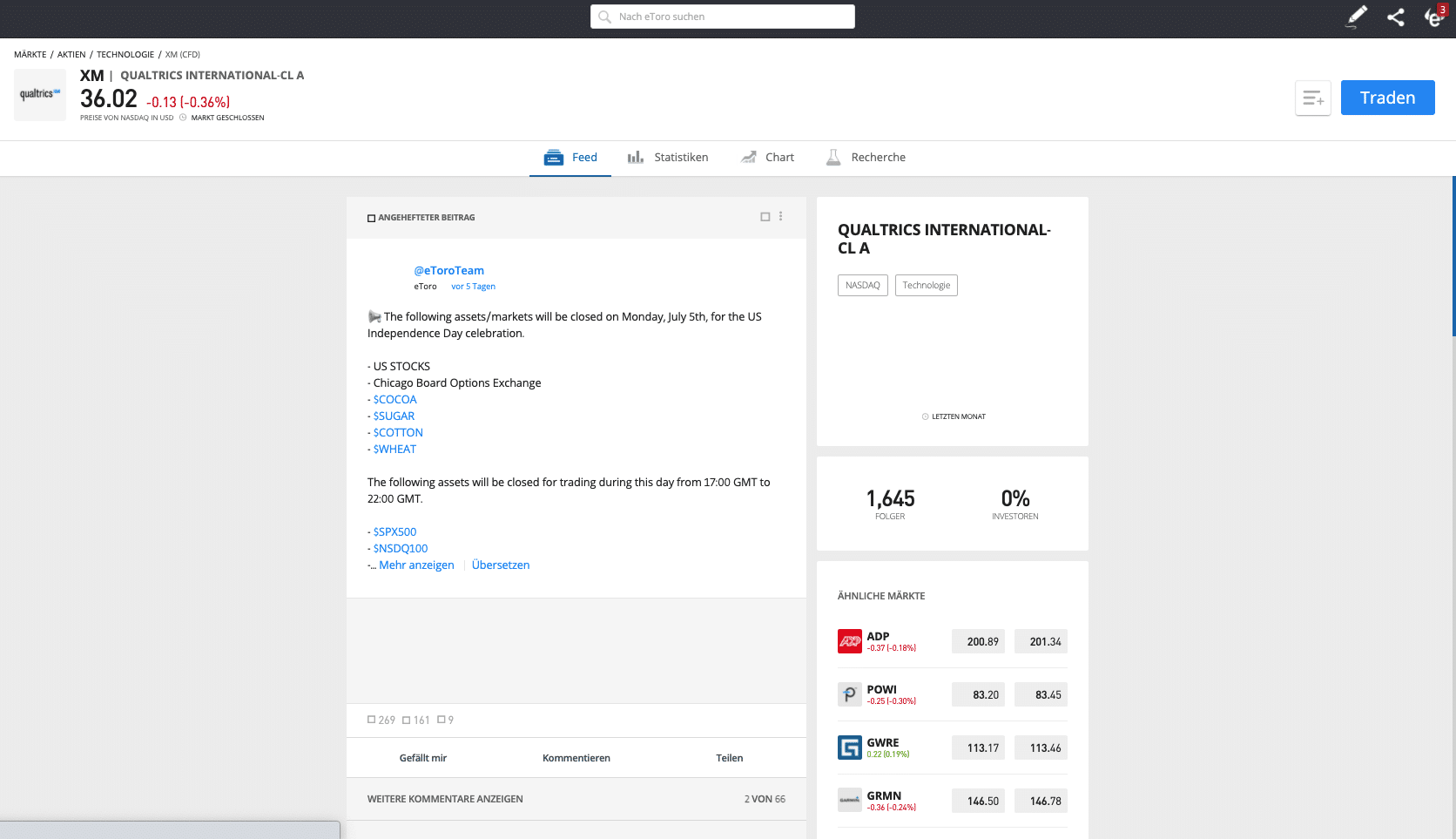Click GRMN buy price 146.78
Image resolution: width=1456 pixels, height=839 pixels.
[1041, 801]
